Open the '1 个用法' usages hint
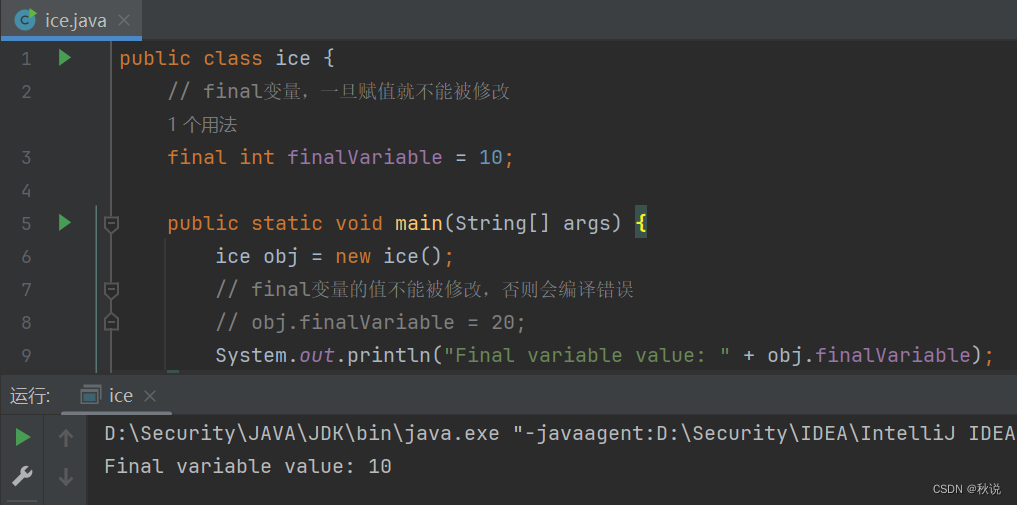This screenshot has height=505, width=1017. coord(202,124)
